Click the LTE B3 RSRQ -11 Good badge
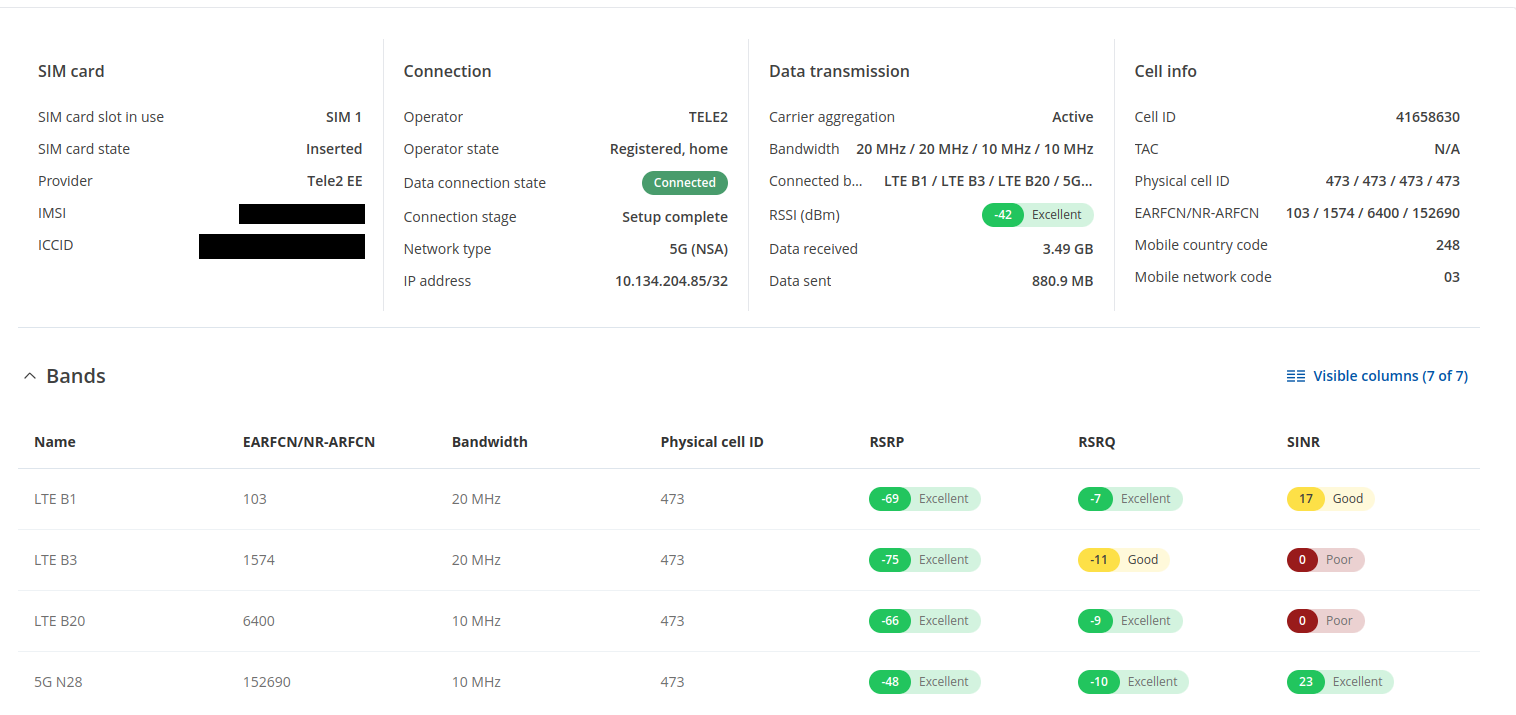 coord(1124,560)
